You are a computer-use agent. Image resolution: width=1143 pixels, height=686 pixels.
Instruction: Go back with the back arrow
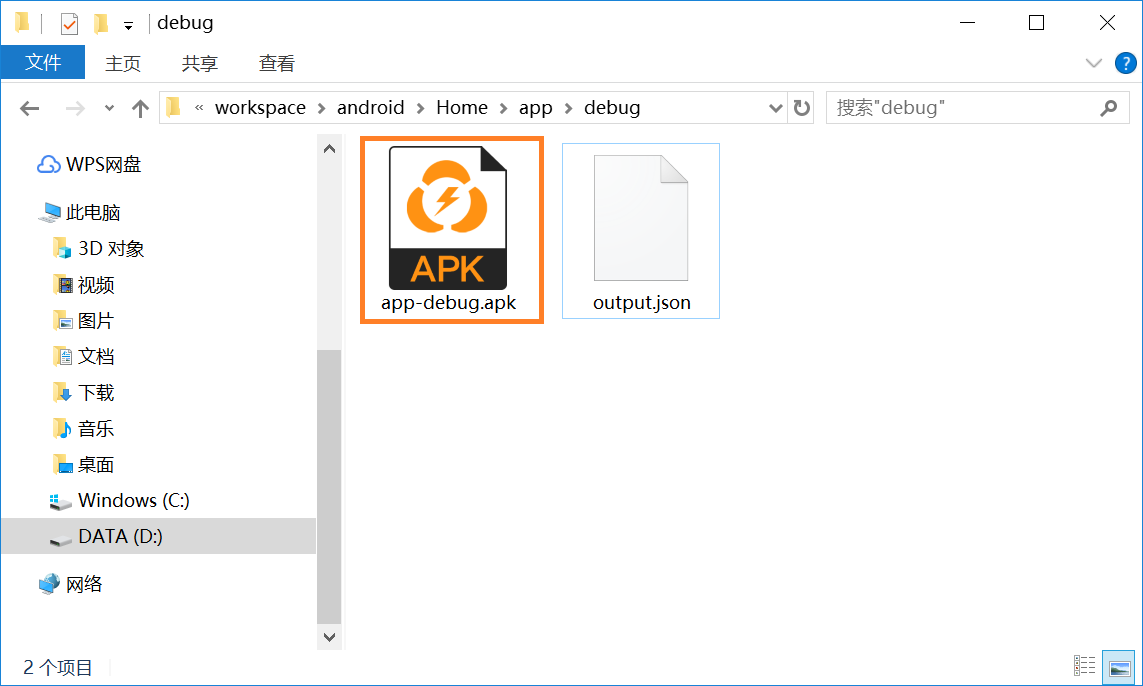[x=29, y=109]
